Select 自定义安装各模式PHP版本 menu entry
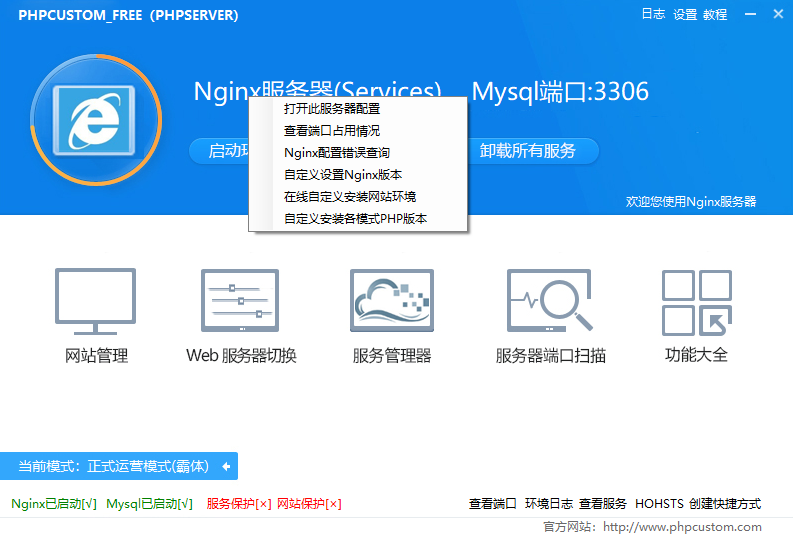The width and height of the screenshot is (793, 539). pos(358,218)
